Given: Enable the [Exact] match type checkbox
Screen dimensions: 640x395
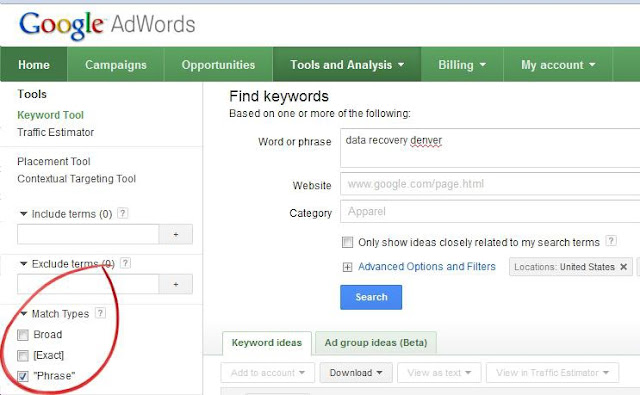Looking at the screenshot, I should pos(23,355).
